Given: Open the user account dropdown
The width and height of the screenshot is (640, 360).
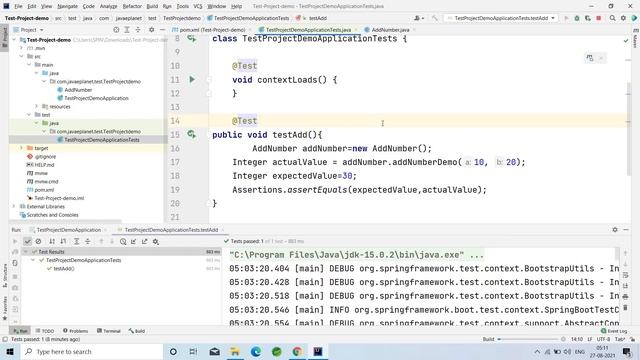Looking at the screenshot, I should (x=419, y=18).
